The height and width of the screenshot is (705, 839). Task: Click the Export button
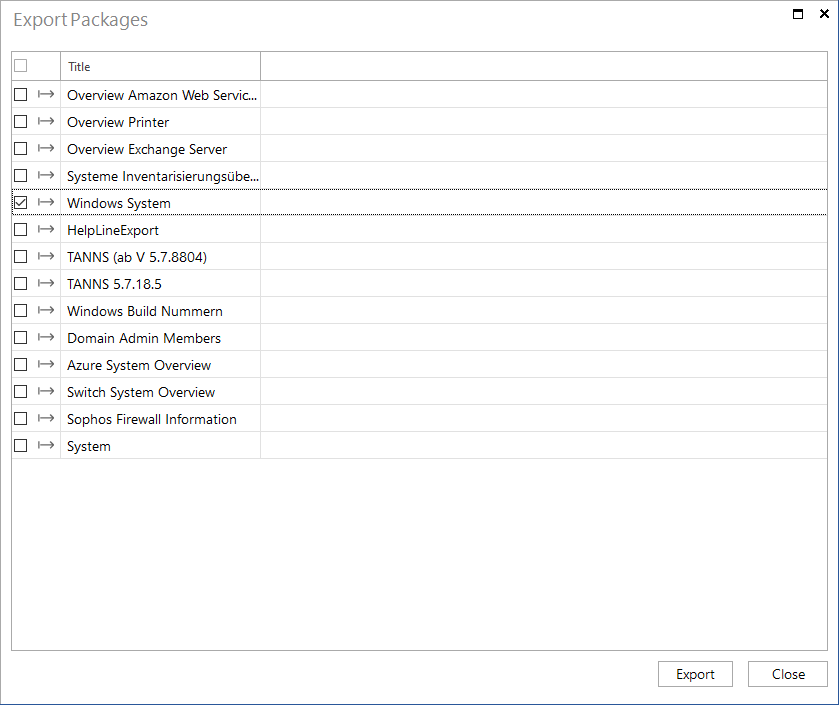click(x=695, y=674)
